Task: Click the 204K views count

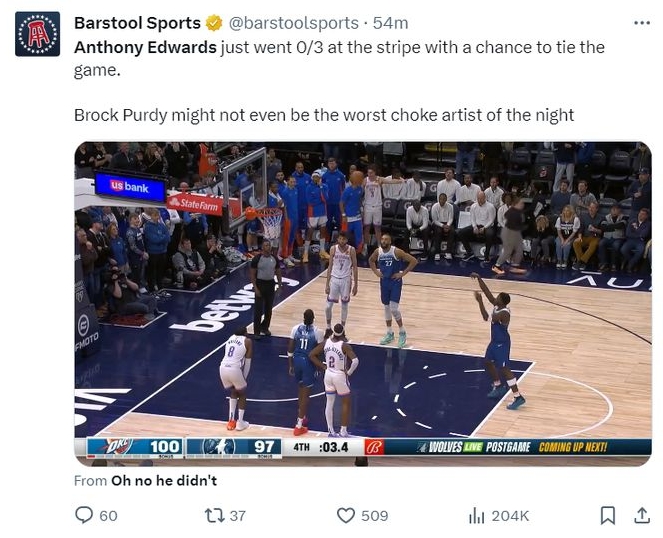Action: coord(510,516)
